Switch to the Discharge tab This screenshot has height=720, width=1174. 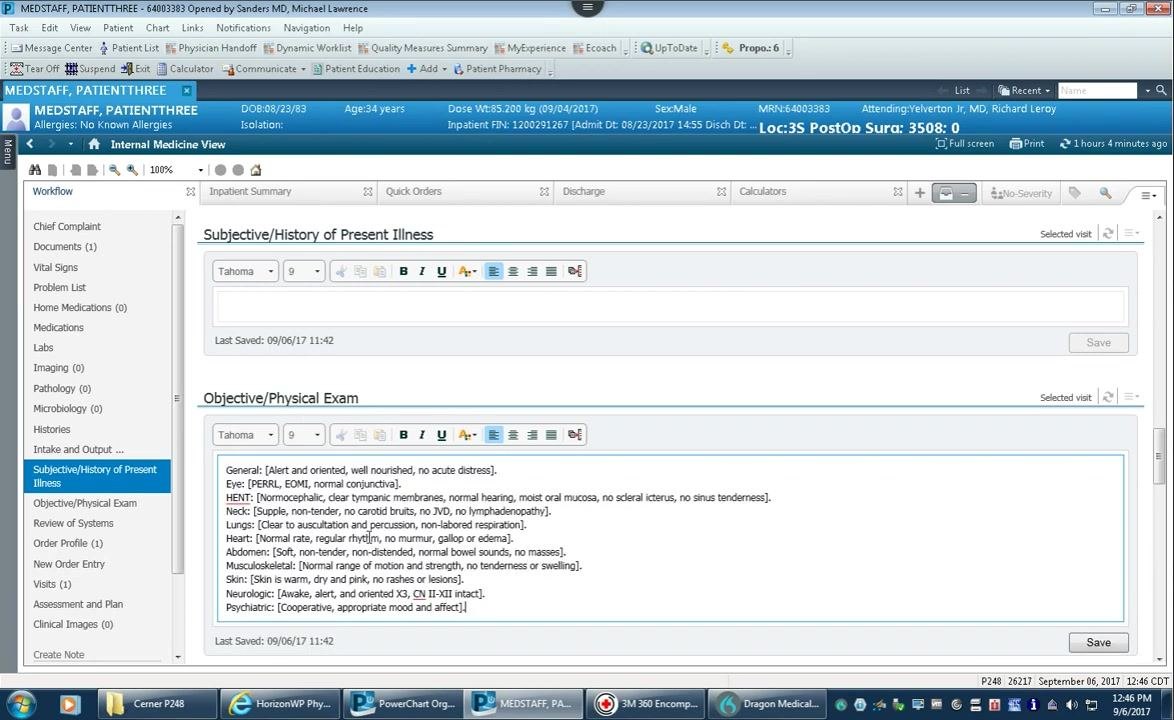pos(583,192)
